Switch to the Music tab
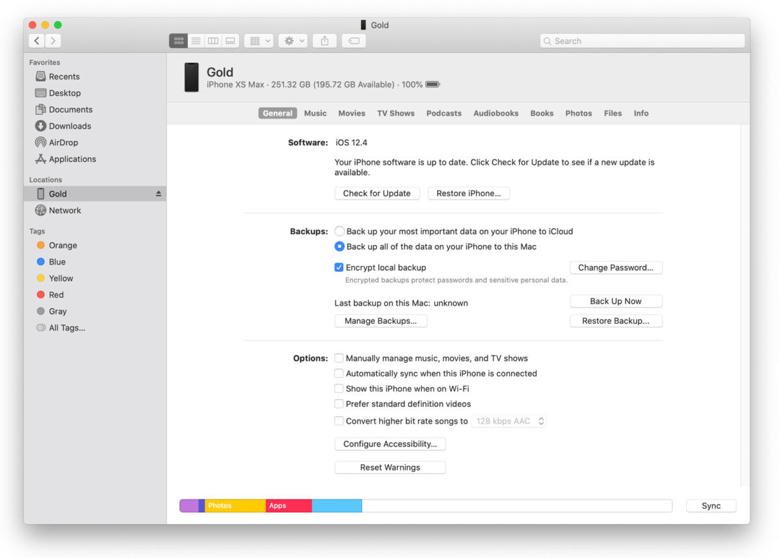 point(315,114)
